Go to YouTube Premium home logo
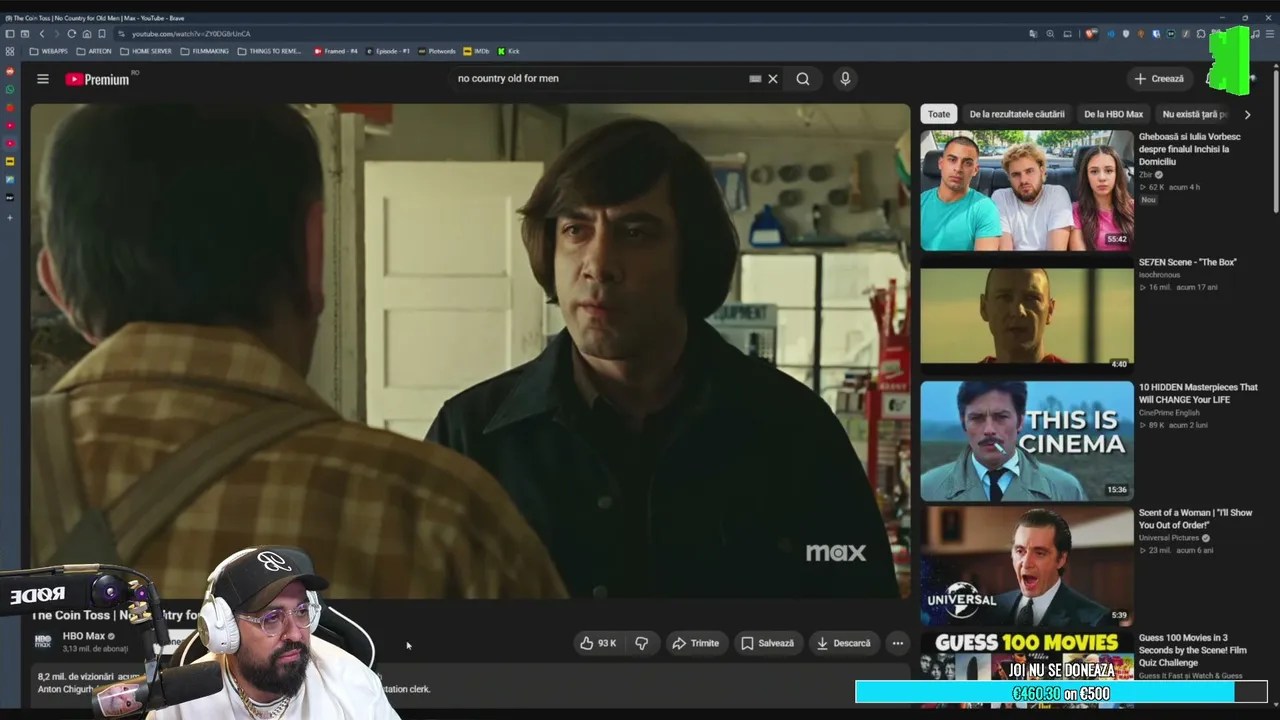This screenshot has width=1280, height=720. tap(98, 79)
